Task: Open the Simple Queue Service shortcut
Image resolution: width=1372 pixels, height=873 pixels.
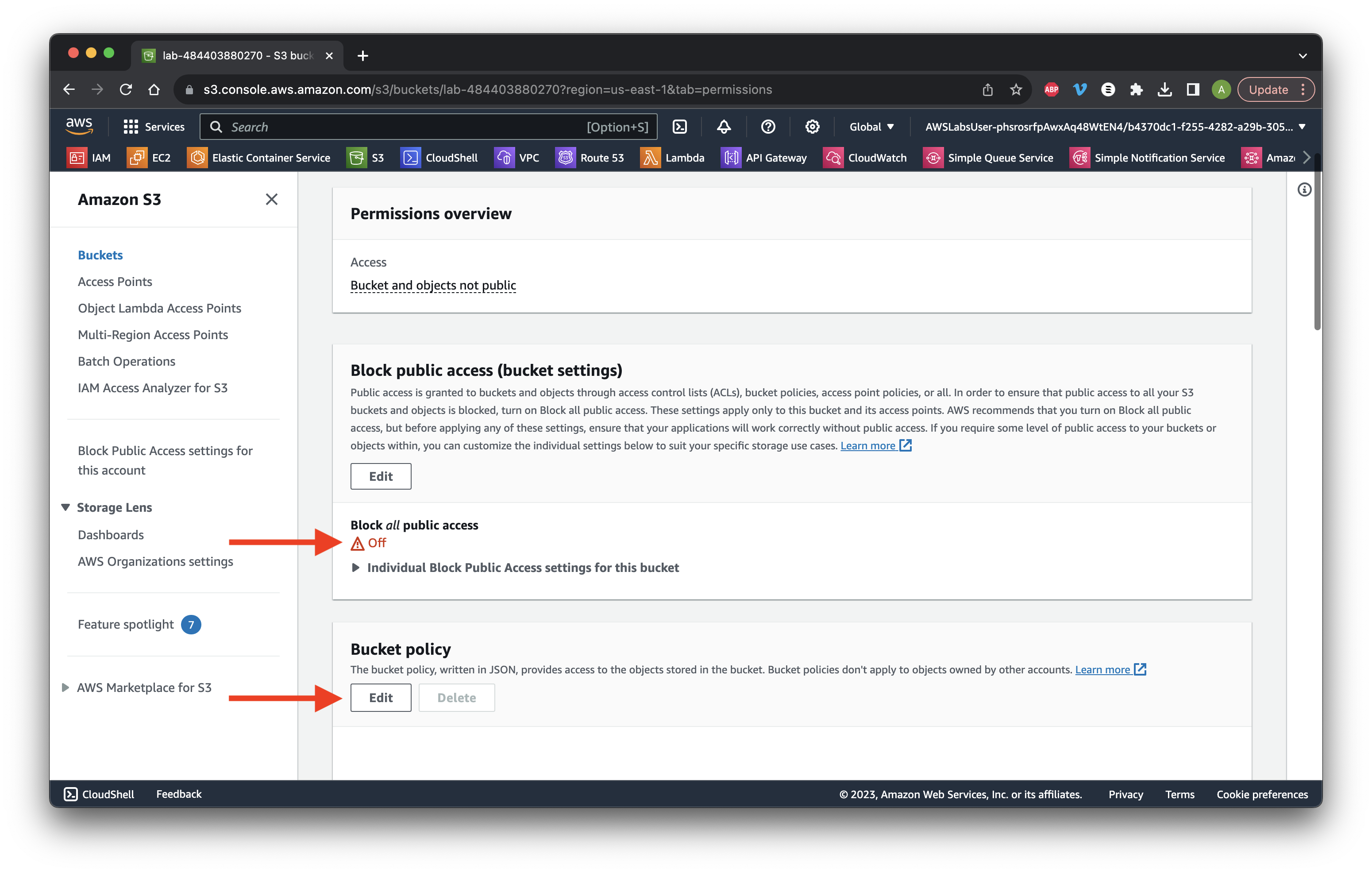Action: point(988,158)
